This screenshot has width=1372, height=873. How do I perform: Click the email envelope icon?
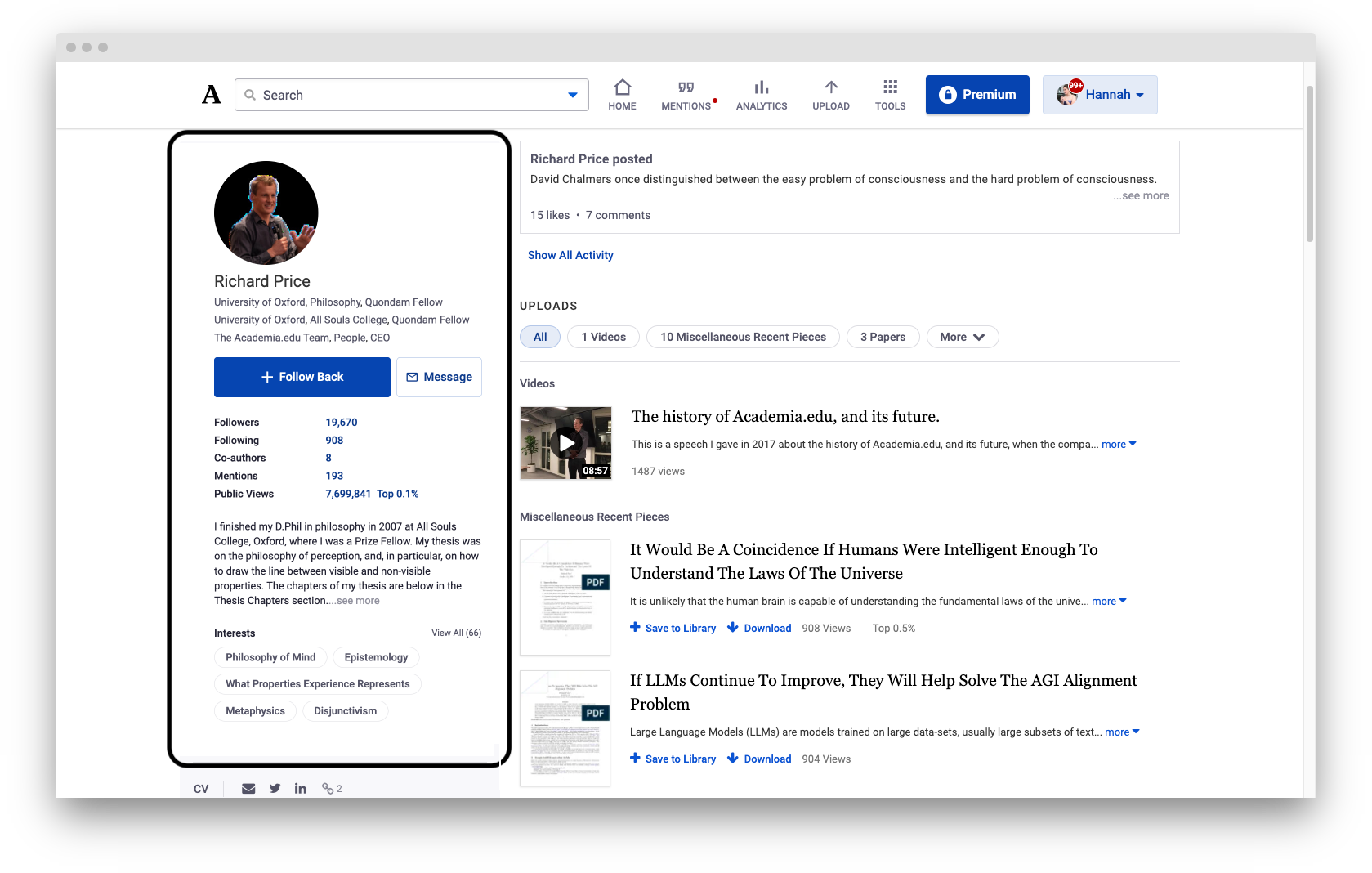(248, 787)
